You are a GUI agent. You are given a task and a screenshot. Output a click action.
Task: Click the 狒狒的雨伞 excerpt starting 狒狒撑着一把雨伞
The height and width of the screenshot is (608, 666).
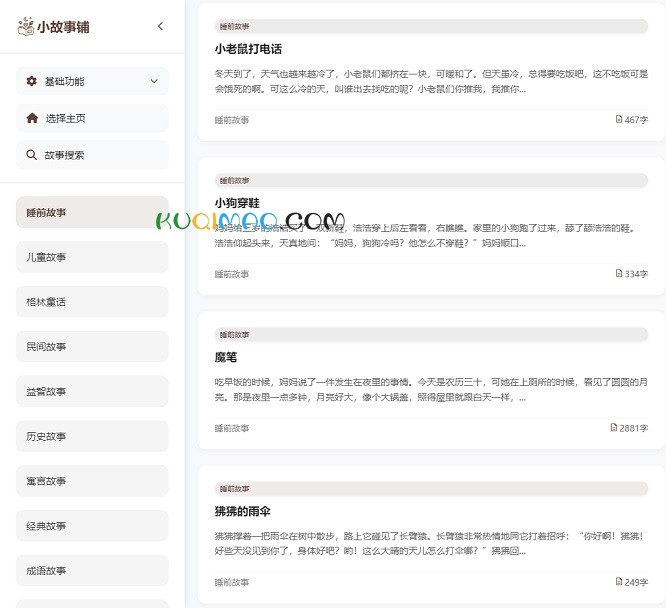[x=431, y=543]
